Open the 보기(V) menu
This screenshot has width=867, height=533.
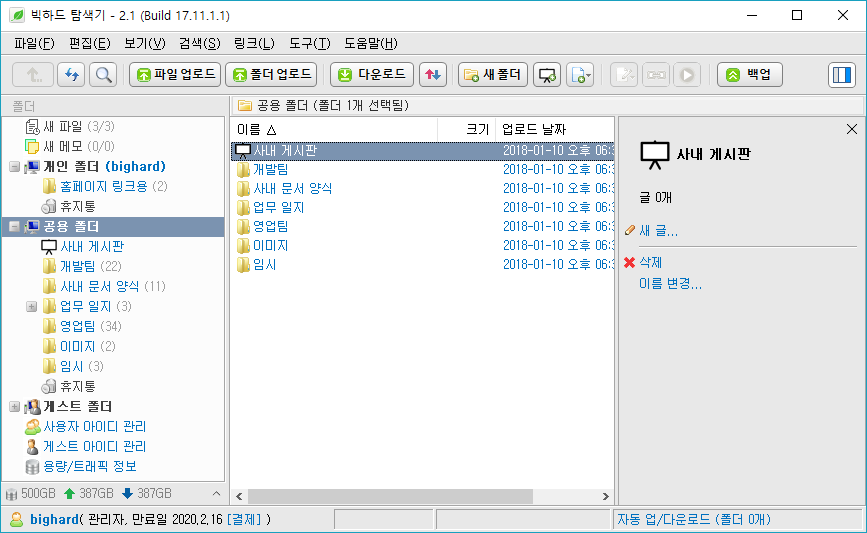coord(144,43)
